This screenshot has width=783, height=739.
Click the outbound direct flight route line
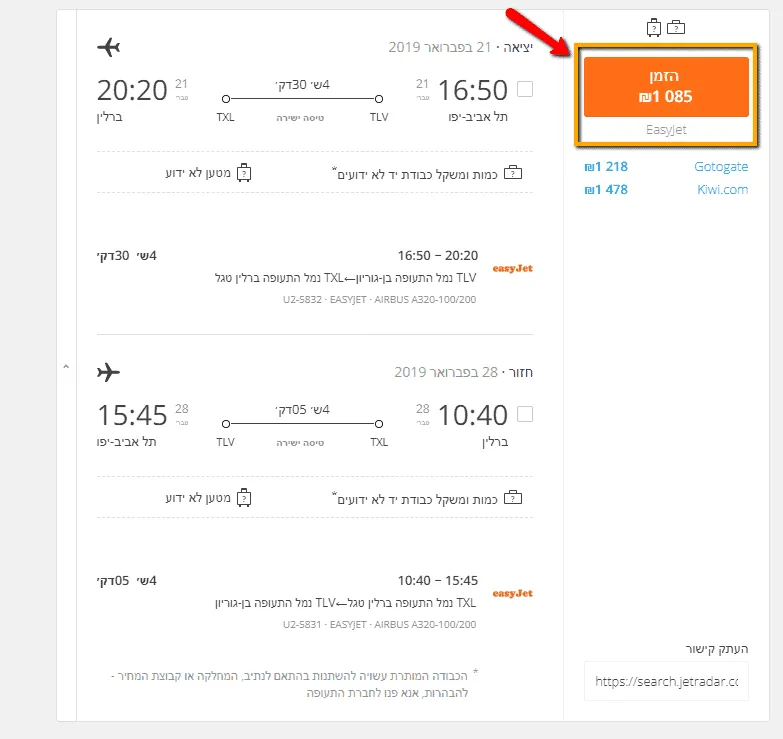coord(302,99)
